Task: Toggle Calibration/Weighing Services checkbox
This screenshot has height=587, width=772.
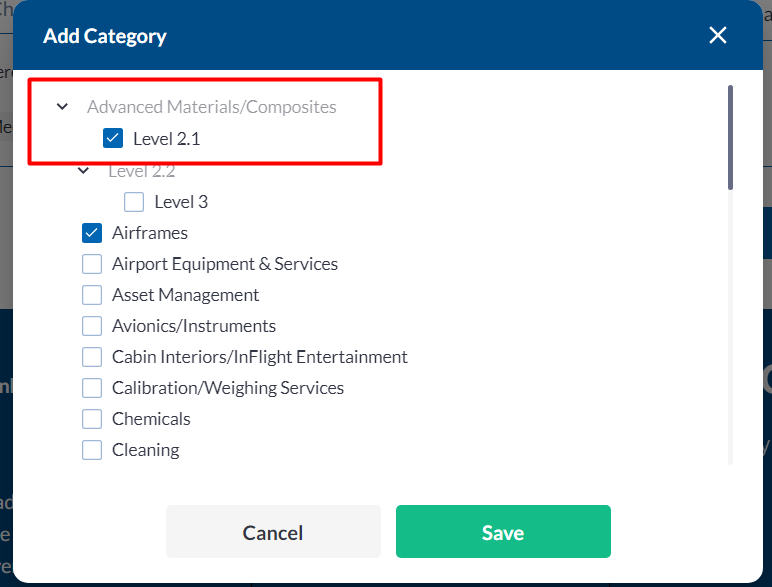Action: 92,388
